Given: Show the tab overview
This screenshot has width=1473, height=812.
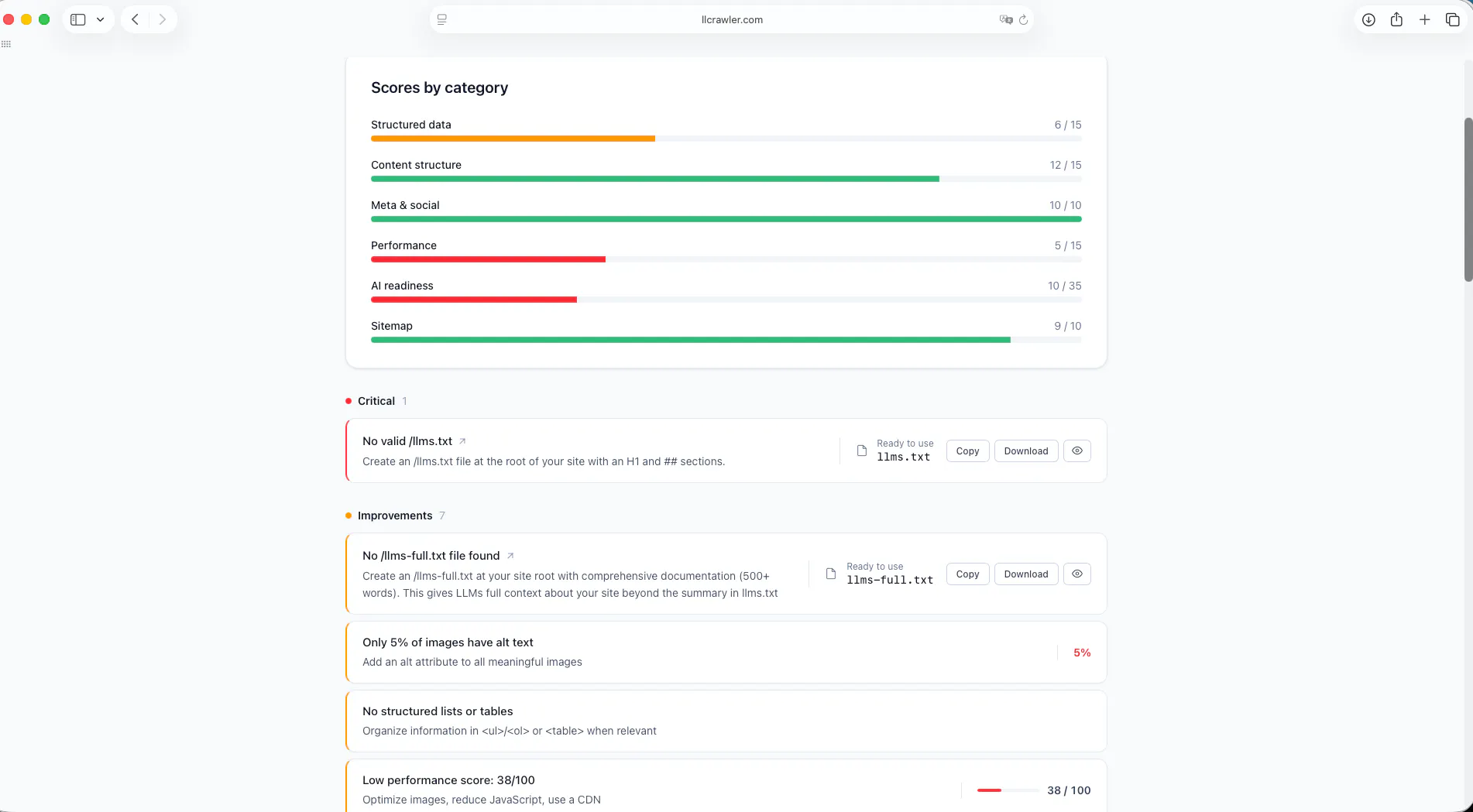Looking at the screenshot, I should (x=1453, y=19).
